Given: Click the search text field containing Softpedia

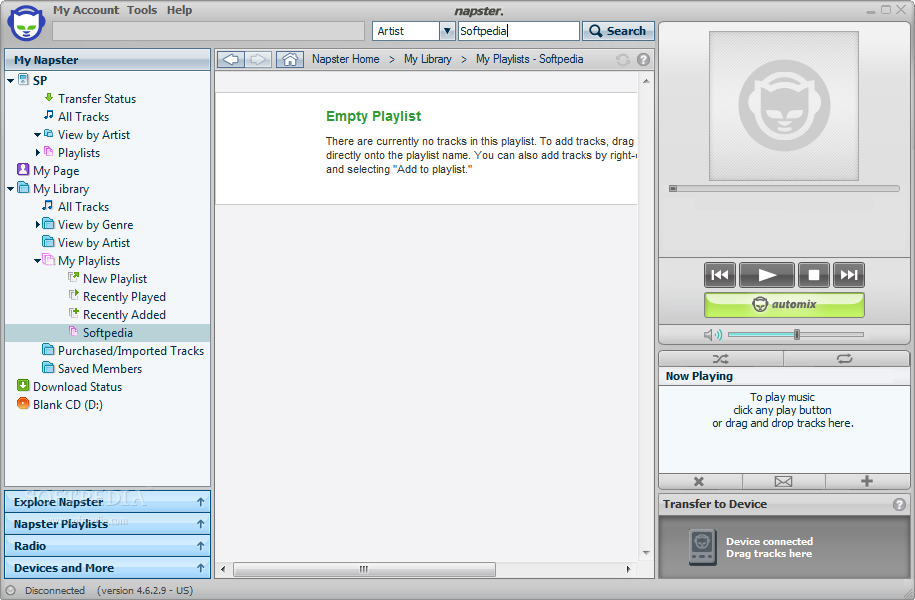Looking at the screenshot, I should pyautogui.click(x=518, y=31).
